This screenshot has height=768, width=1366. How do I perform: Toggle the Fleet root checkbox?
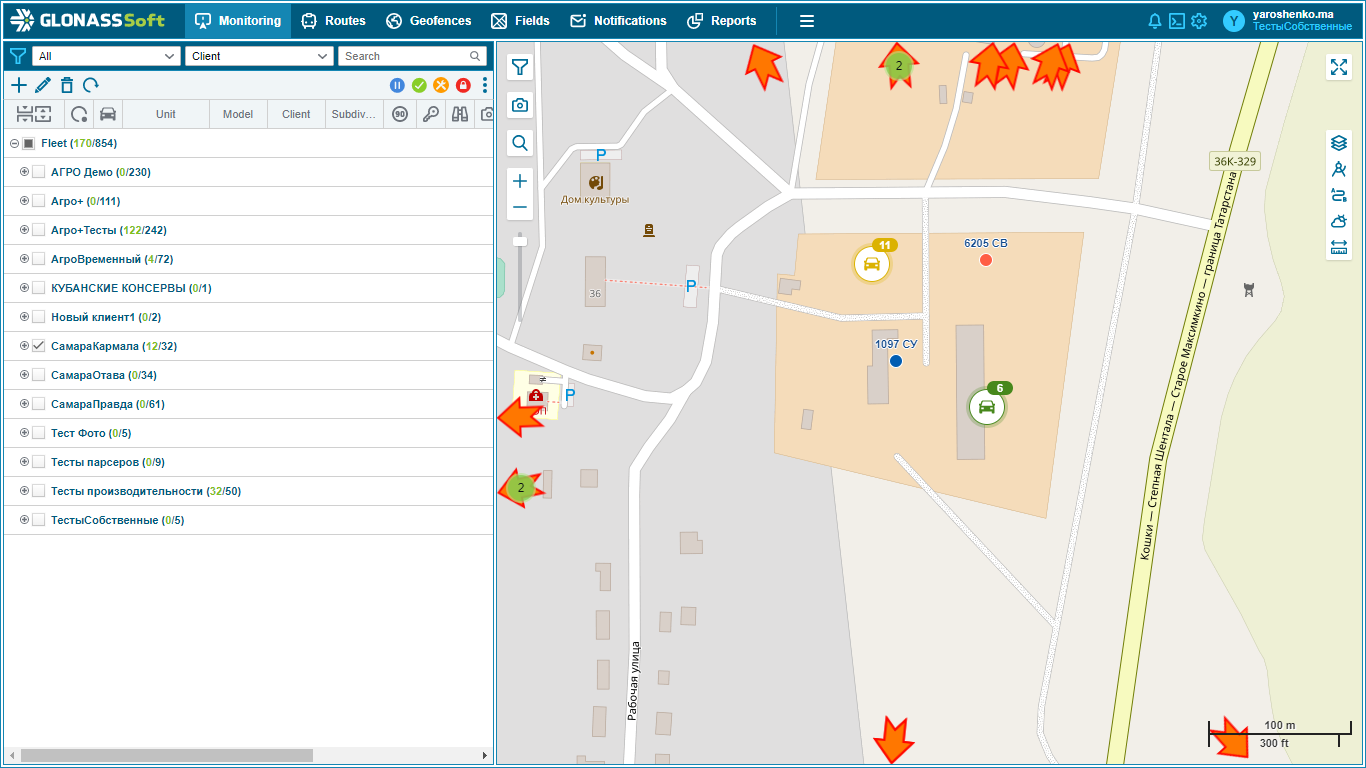point(29,144)
